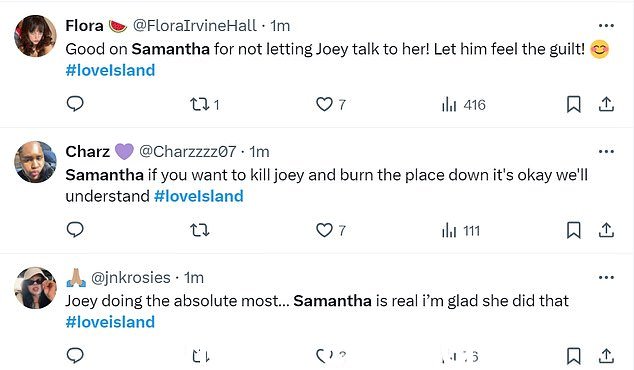Open more options on jnkrosies' tweet
Viewport: 634px width, 370px height.
point(606,277)
